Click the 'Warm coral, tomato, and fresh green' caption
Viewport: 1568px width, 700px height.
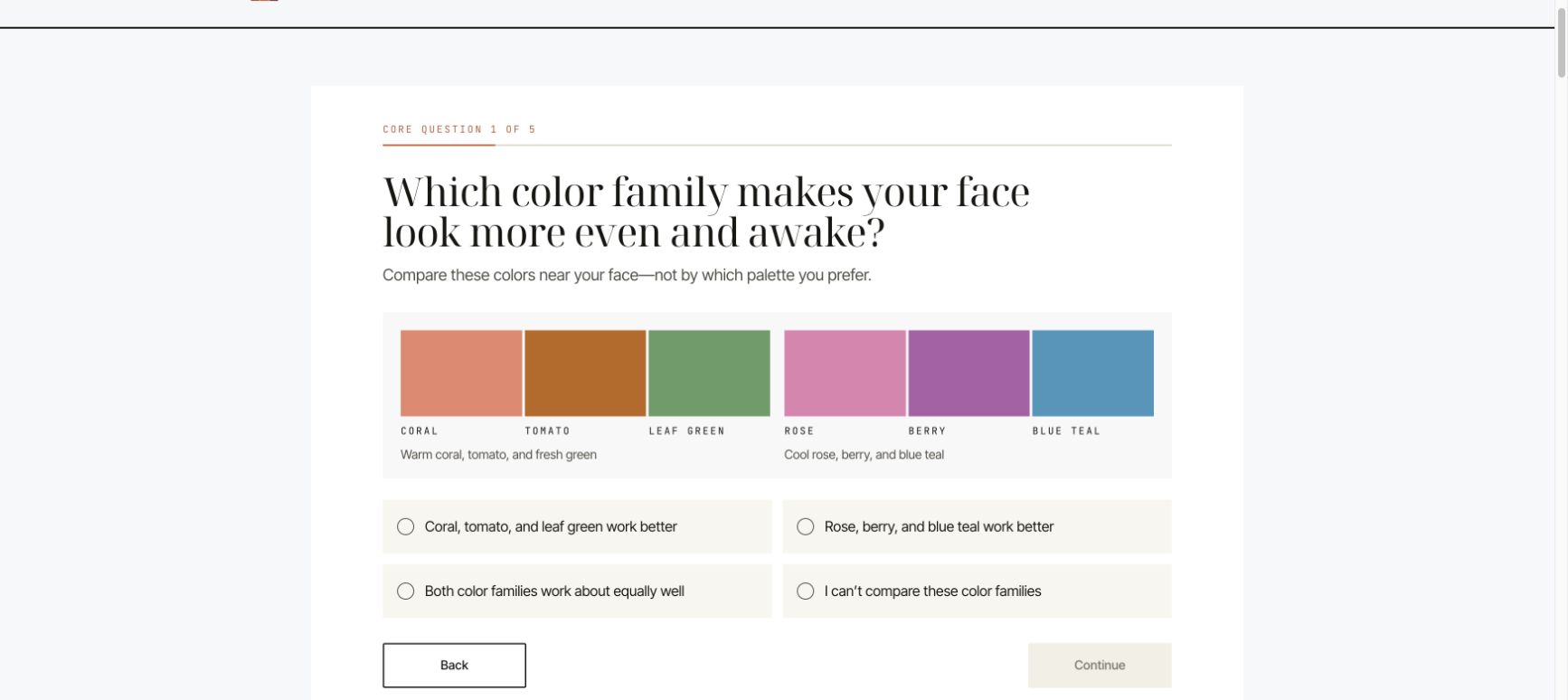498,455
